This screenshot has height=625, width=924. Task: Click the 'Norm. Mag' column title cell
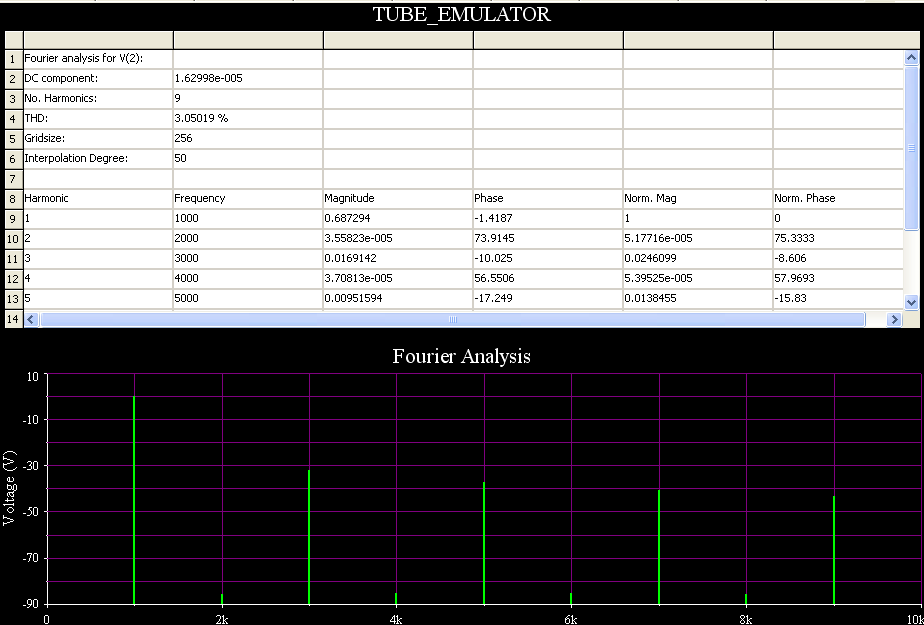pyautogui.click(x=698, y=199)
